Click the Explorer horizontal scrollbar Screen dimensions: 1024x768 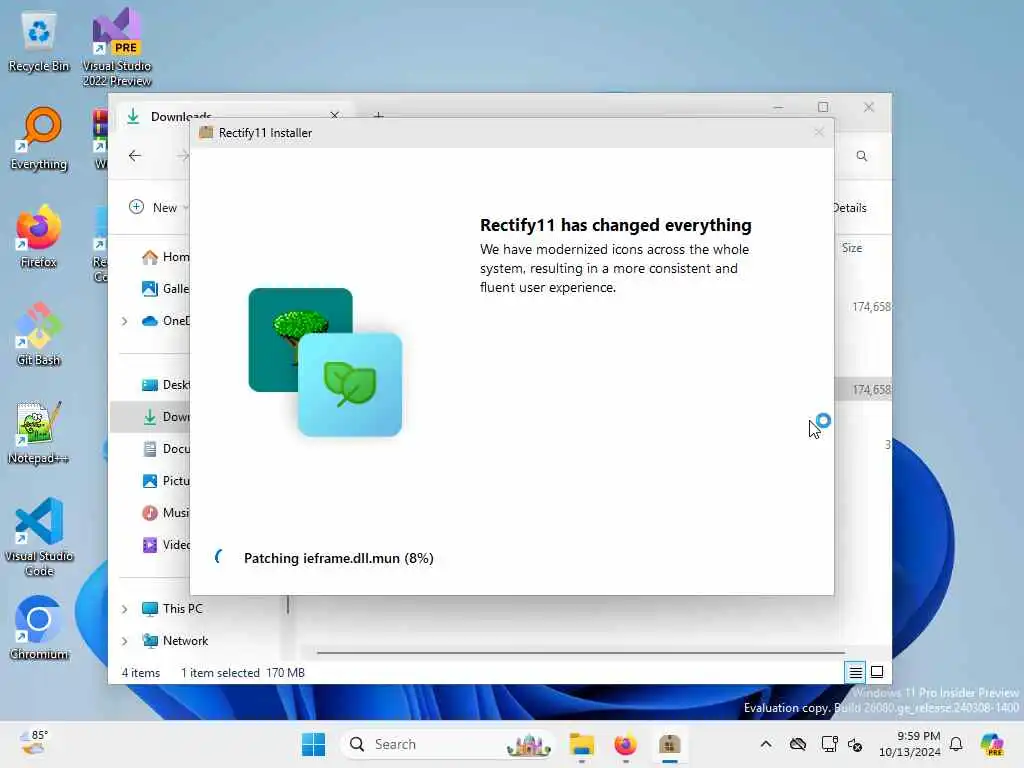click(x=581, y=652)
